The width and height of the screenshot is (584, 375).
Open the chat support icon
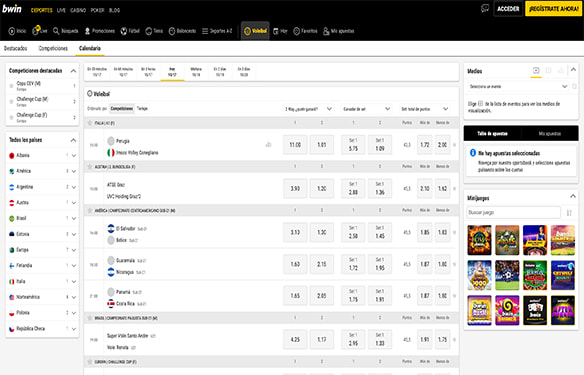(485, 8)
